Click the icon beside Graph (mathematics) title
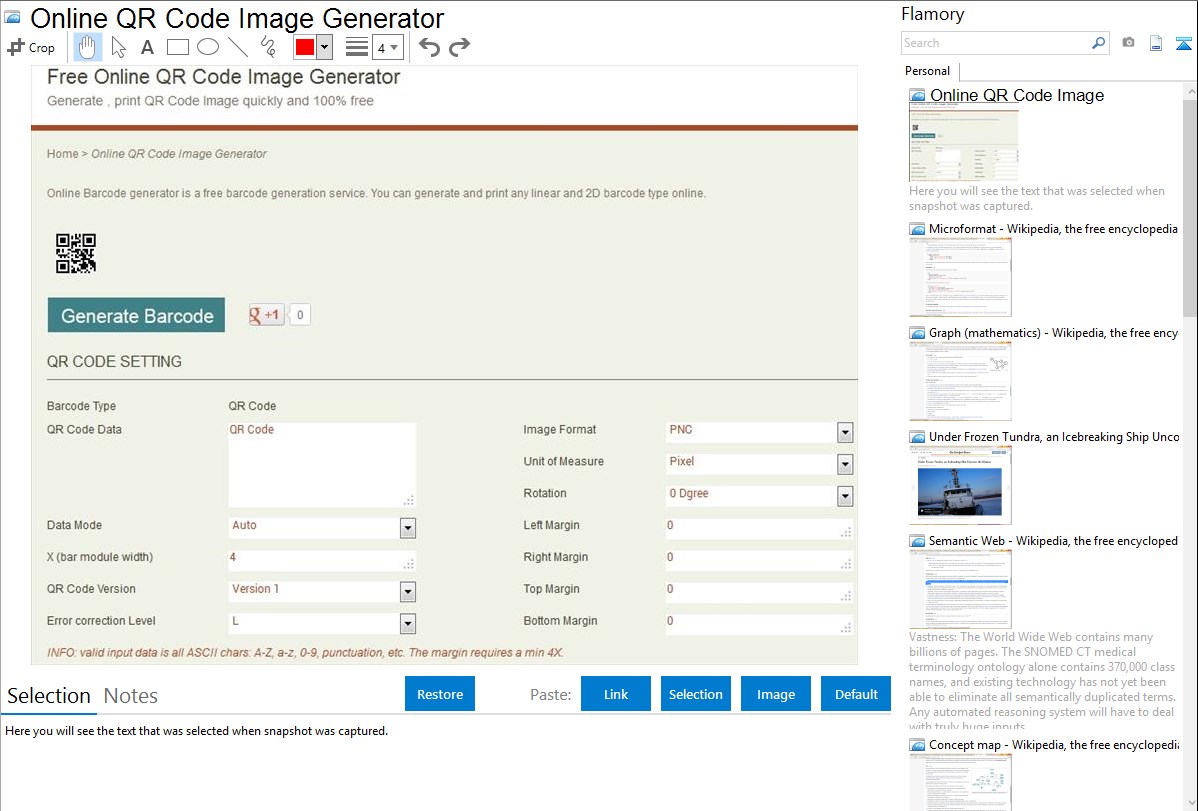This screenshot has height=811, width=1198. pyautogui.click(x=917, y=333)
